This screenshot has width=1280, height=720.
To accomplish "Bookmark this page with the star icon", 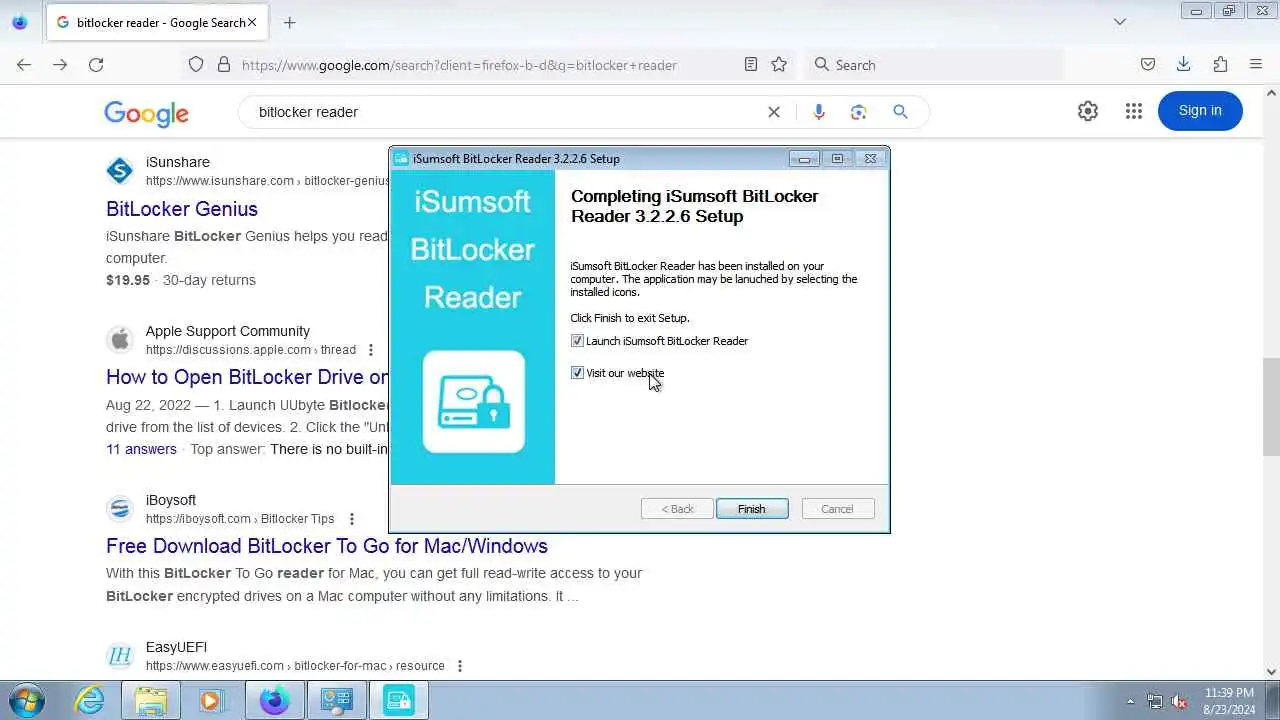I will tap(779, 64).
